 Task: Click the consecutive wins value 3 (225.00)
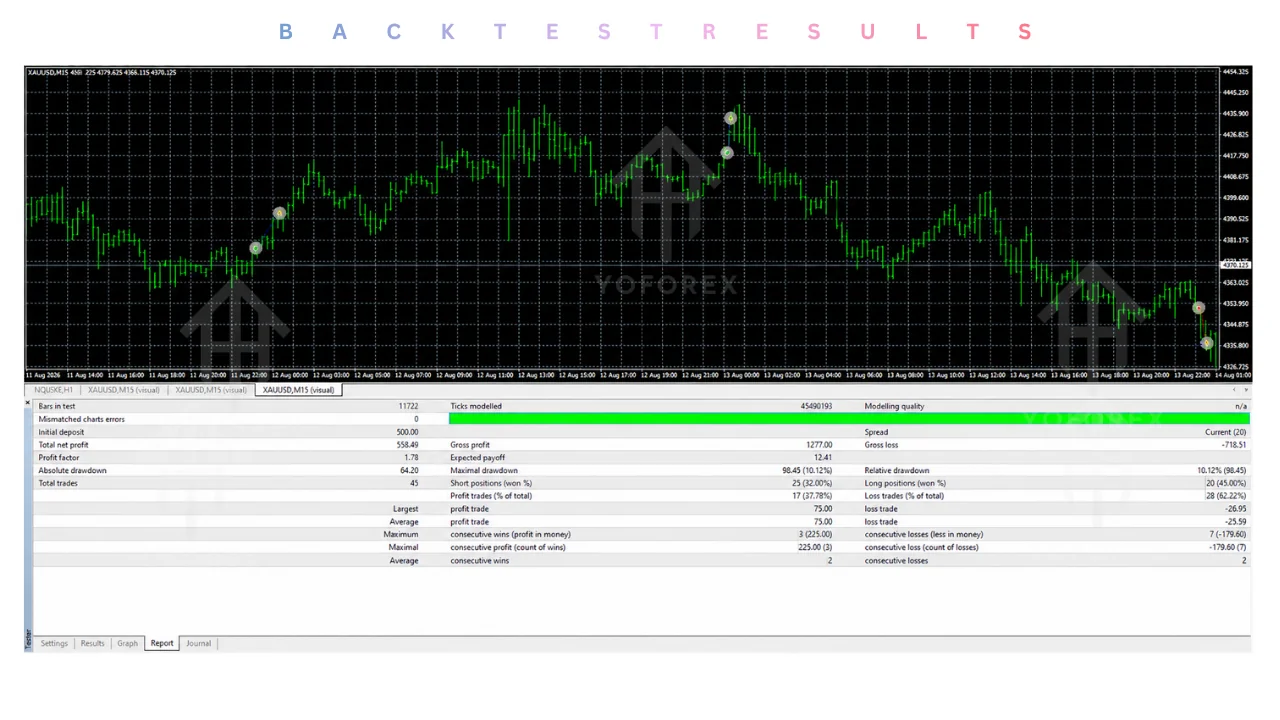(814, 534)
